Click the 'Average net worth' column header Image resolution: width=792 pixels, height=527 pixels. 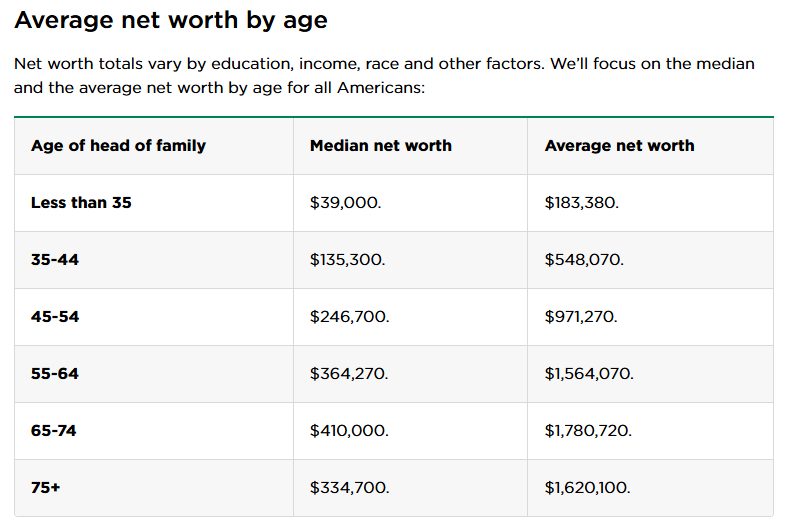pyautogui.click(x=619, y=146)
